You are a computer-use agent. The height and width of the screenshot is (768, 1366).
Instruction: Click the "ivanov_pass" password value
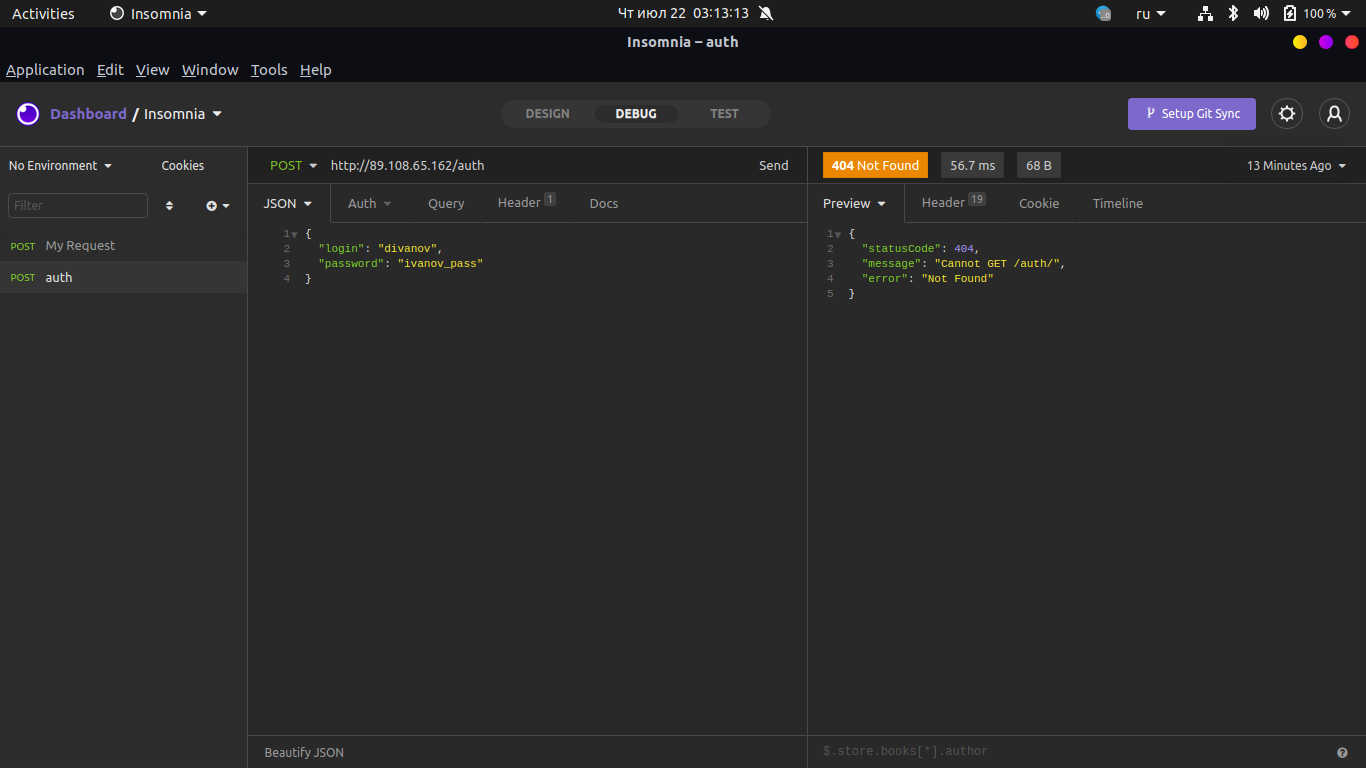440,263
